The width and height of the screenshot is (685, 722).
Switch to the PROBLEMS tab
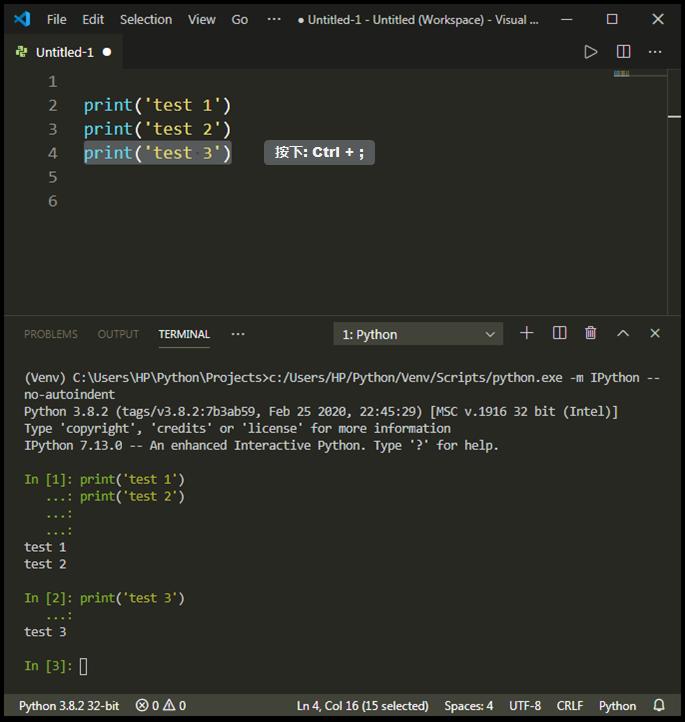pos(51,334)
